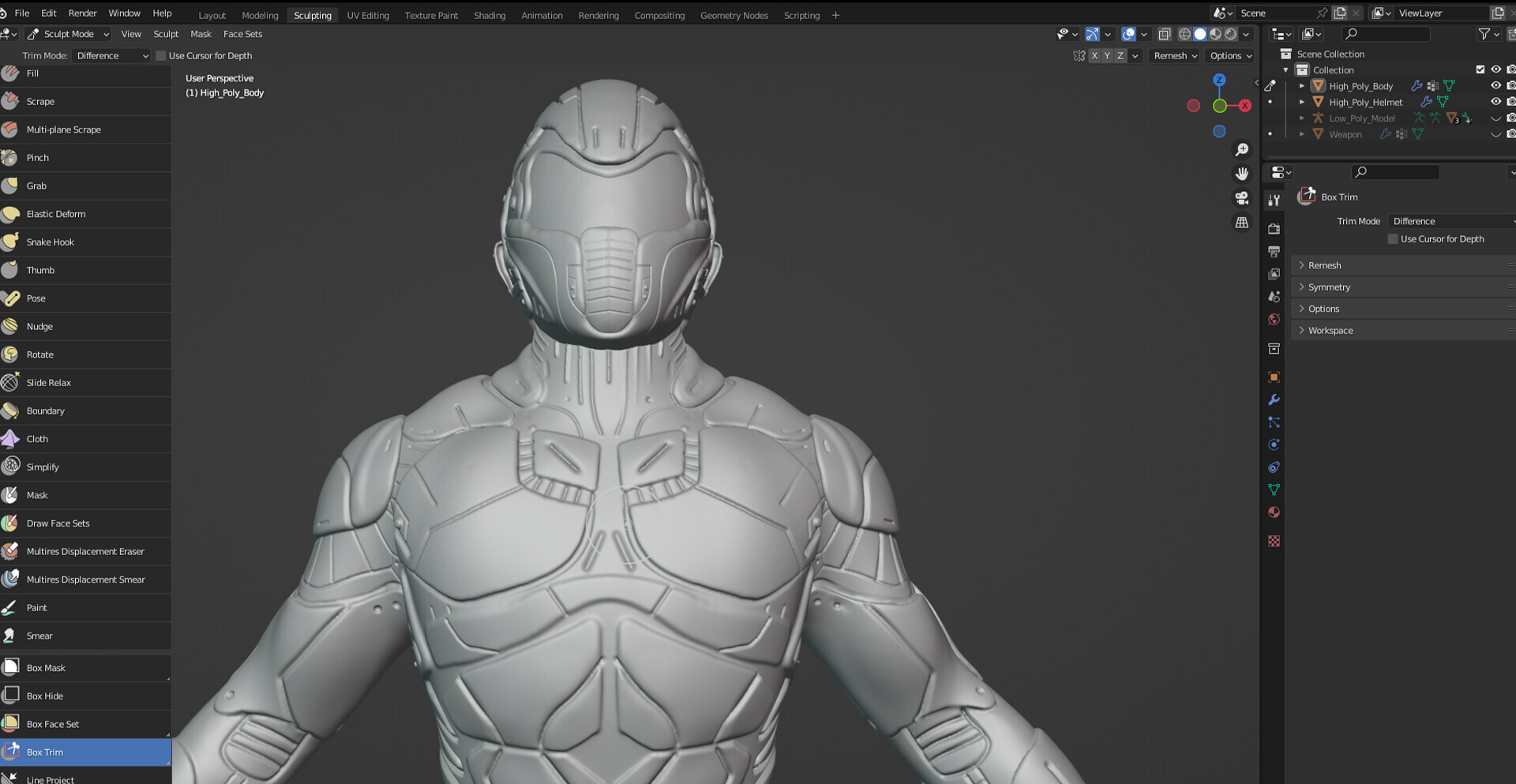Image resolution: width=1516 pixels, height=784 pixels.
Task: Click the red X axis gizmo handle
Action: tap(1246, 105)
